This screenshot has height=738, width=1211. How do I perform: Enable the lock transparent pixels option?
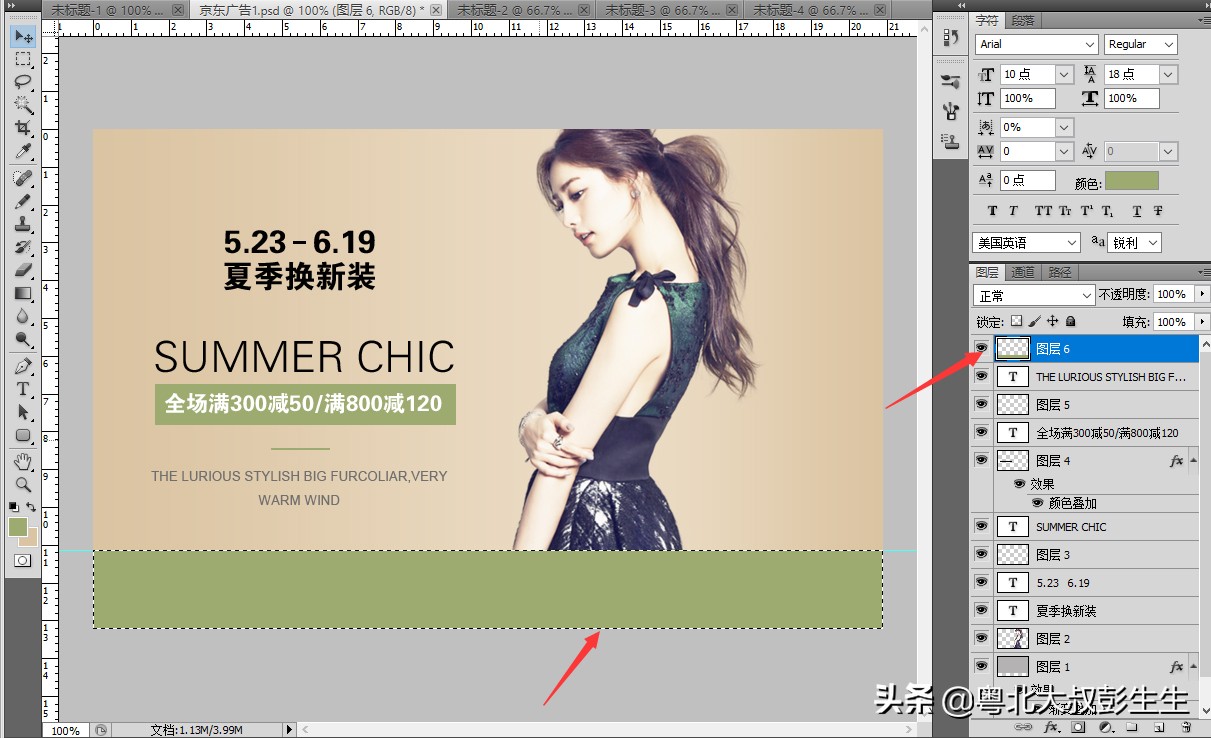[1017, 321]
